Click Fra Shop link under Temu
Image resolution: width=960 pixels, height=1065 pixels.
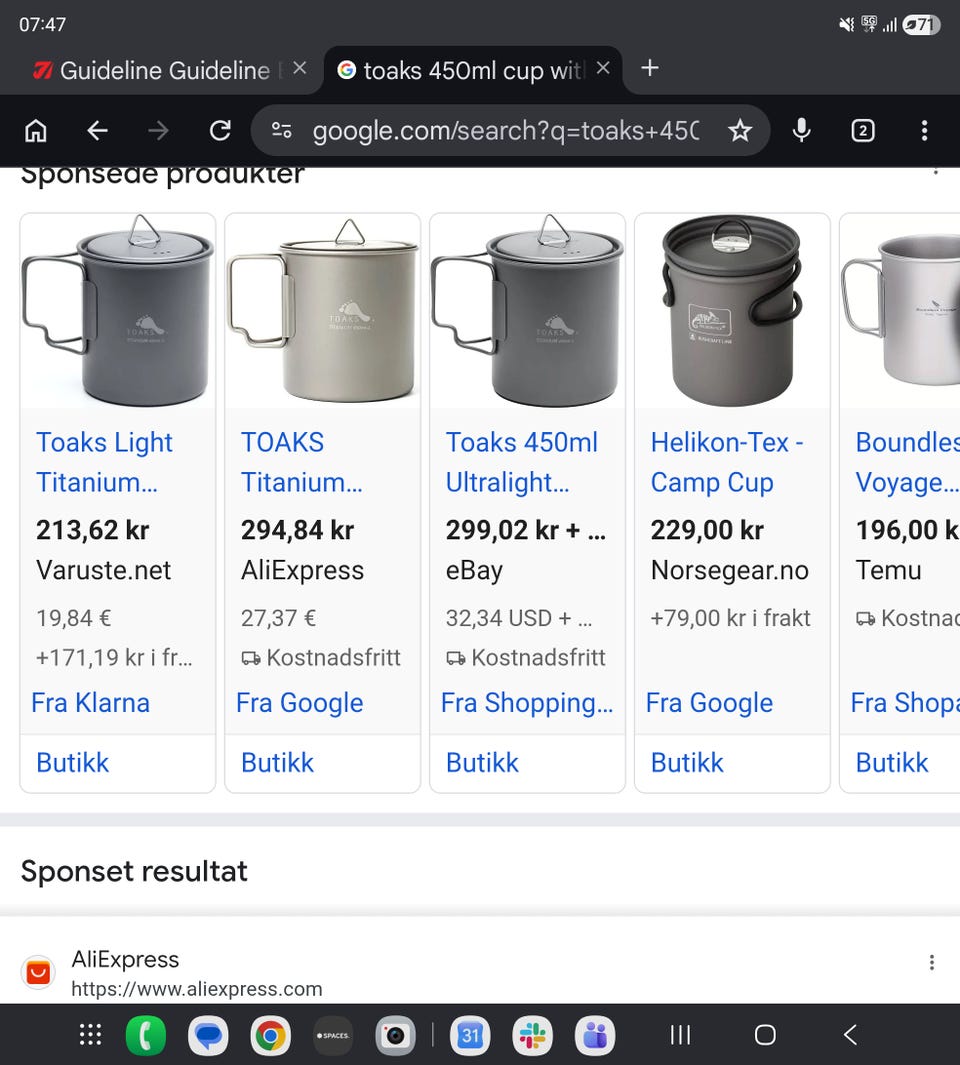(x=905, y=702)
